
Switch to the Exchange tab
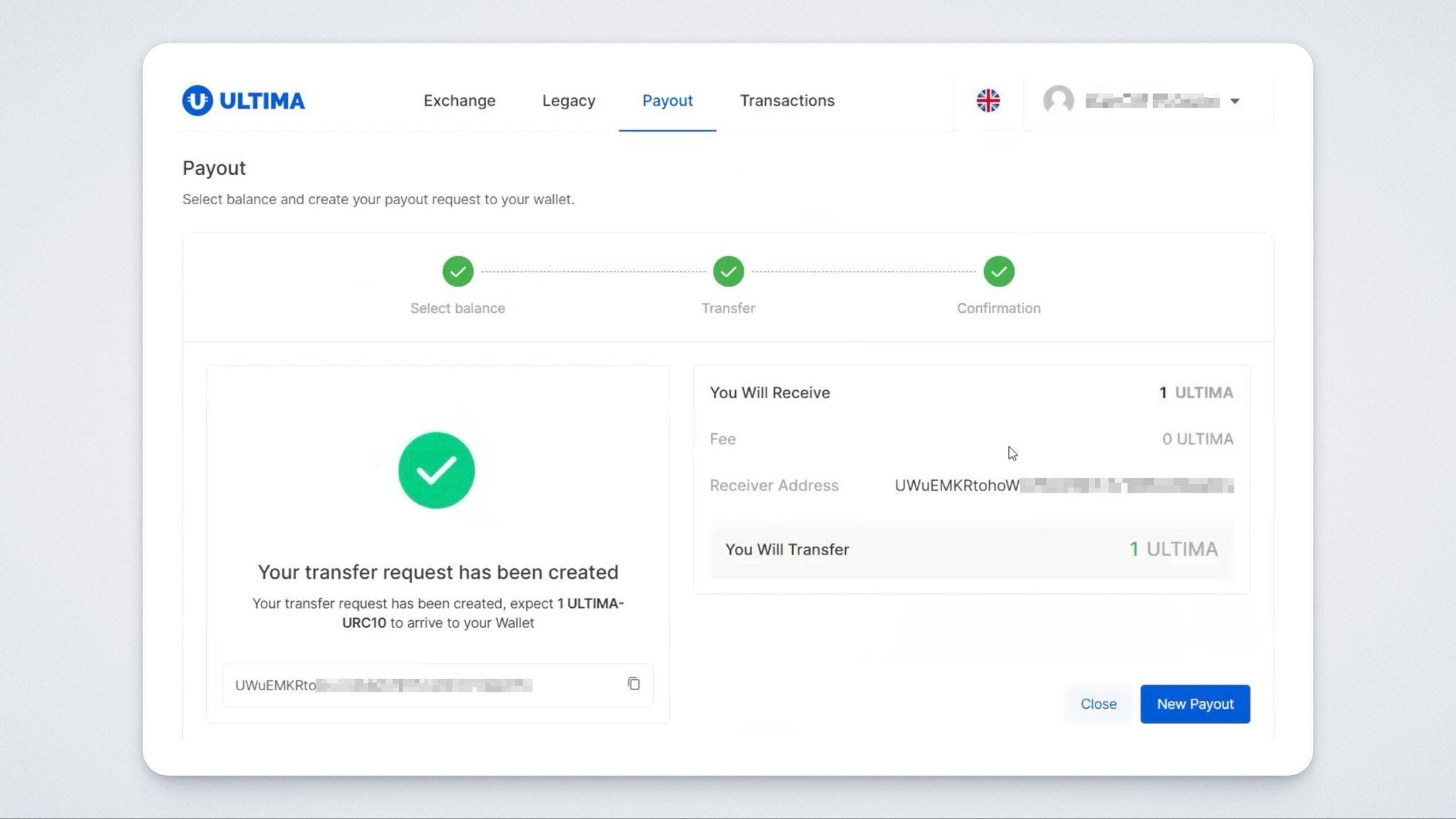pos(459,100)
